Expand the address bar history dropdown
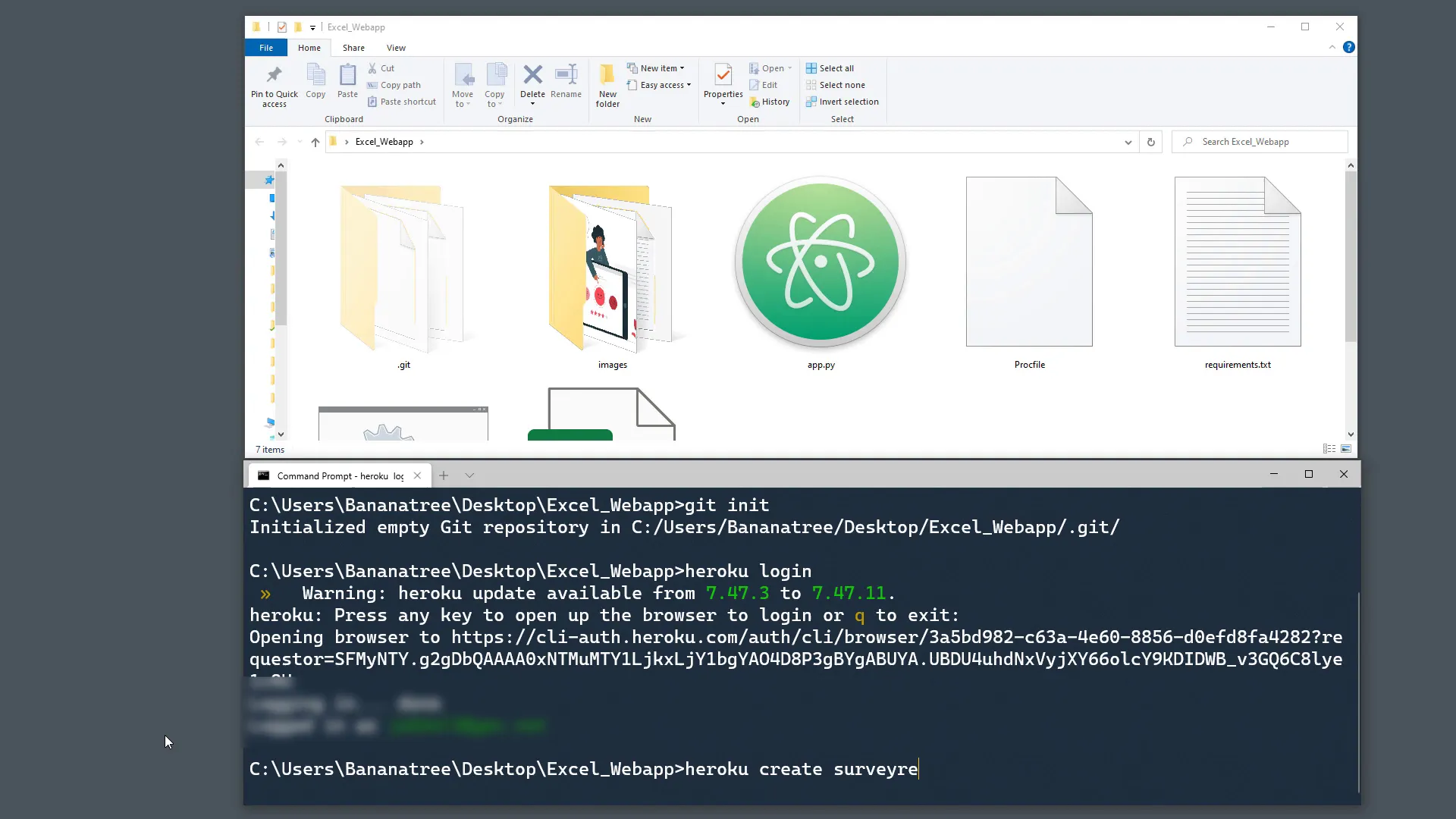1456x819 pixels. point(1128,142)
